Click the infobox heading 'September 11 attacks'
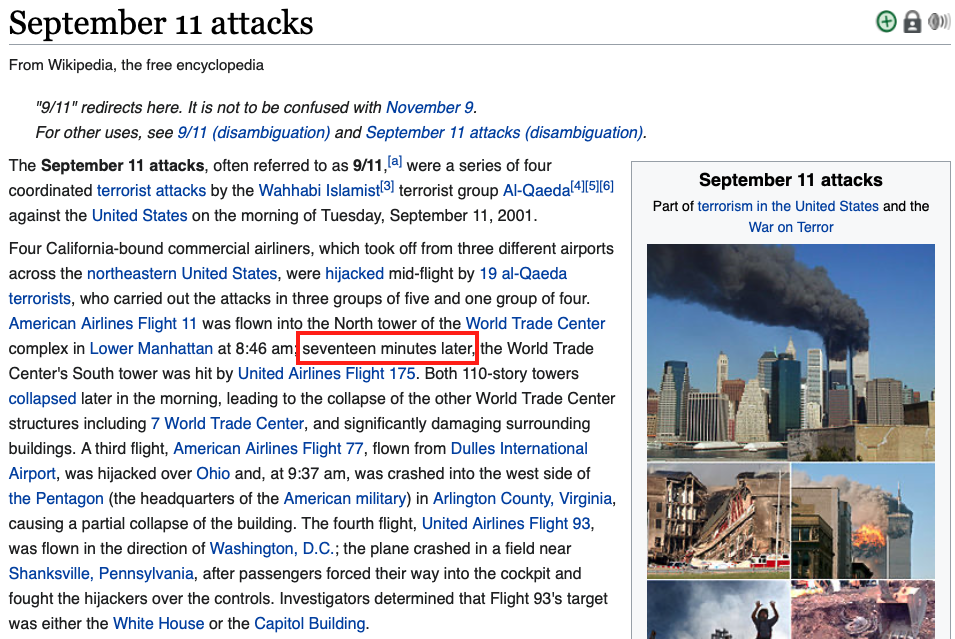The width and height of the screenshot is (955, 639). tap(791, 180)
